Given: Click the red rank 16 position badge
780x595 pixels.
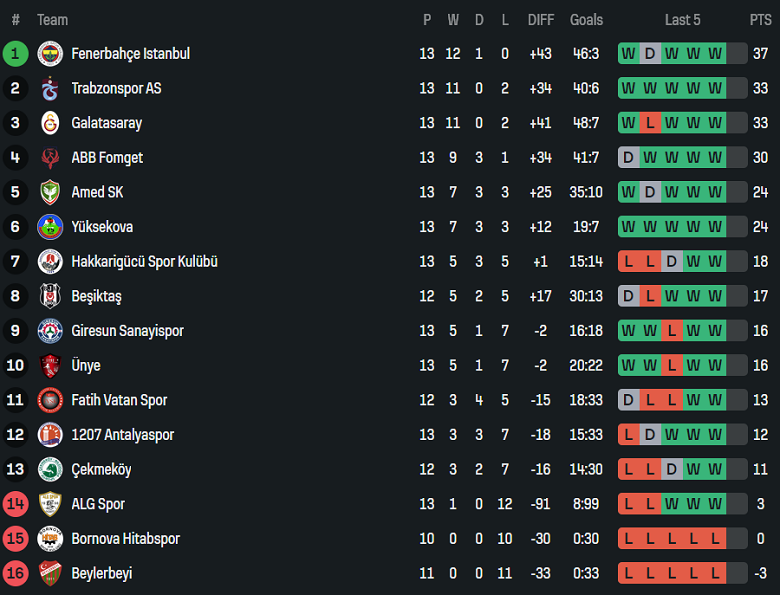Looking at the screenshot, I should (x=15, y=573).
